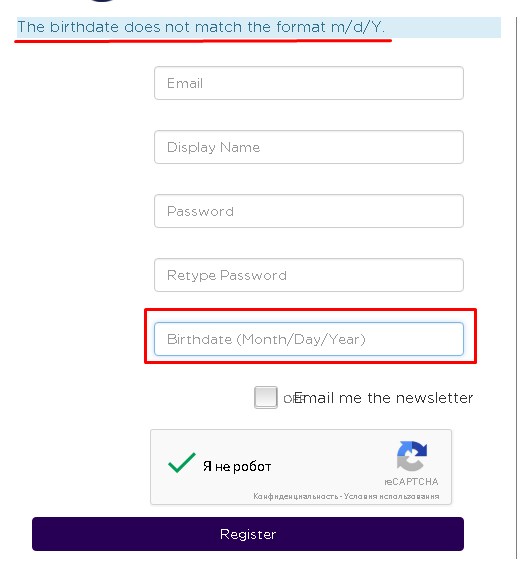The height and width of the screenshot is (578, 521).
Task: Toggle the newsletter checkbox
Action: coord(265,397)
